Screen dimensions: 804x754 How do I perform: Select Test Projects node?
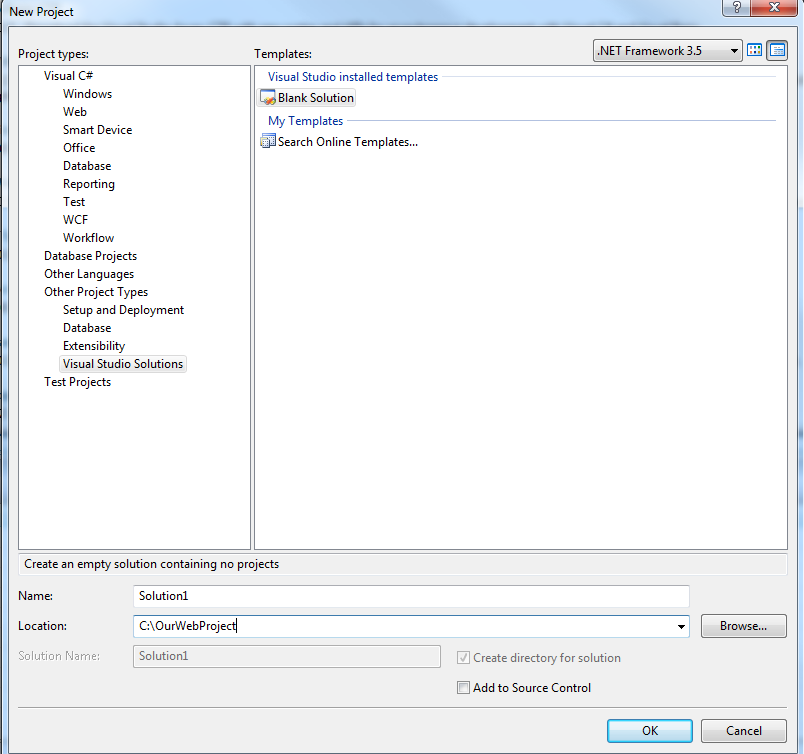pyautogui.click(x=77, y=382)
